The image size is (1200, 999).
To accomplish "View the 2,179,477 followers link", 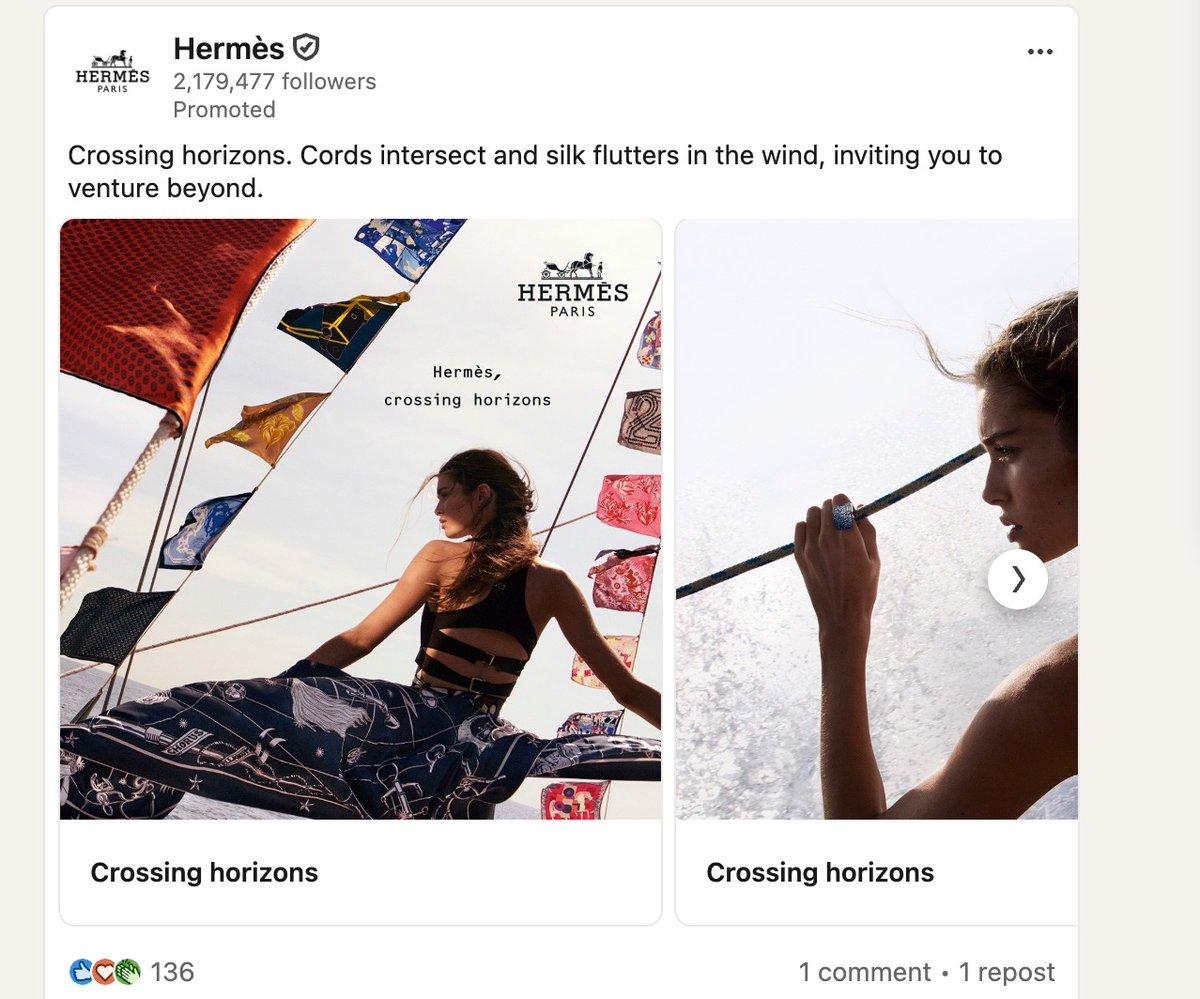I will 273,81.
